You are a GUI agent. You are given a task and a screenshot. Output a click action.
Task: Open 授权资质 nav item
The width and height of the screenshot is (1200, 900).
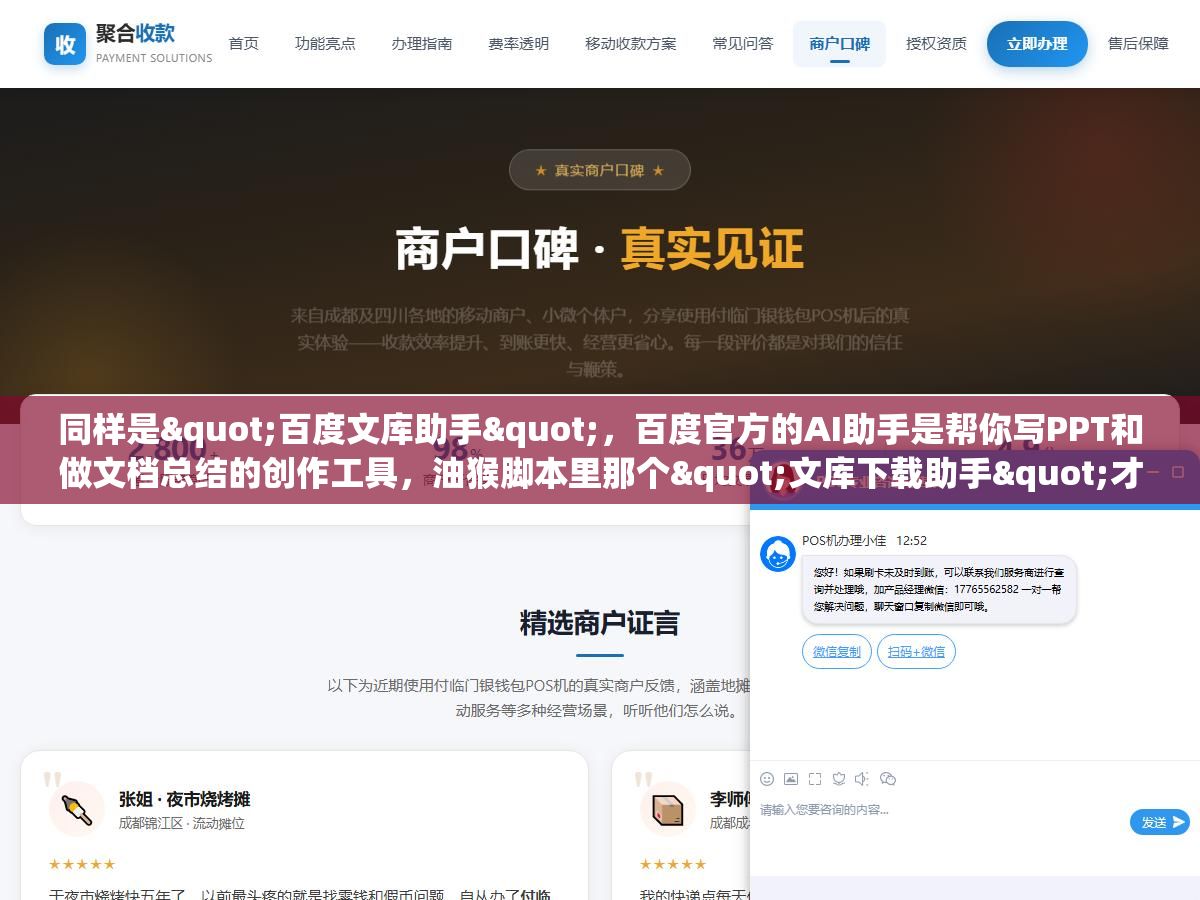coord(936,44)
